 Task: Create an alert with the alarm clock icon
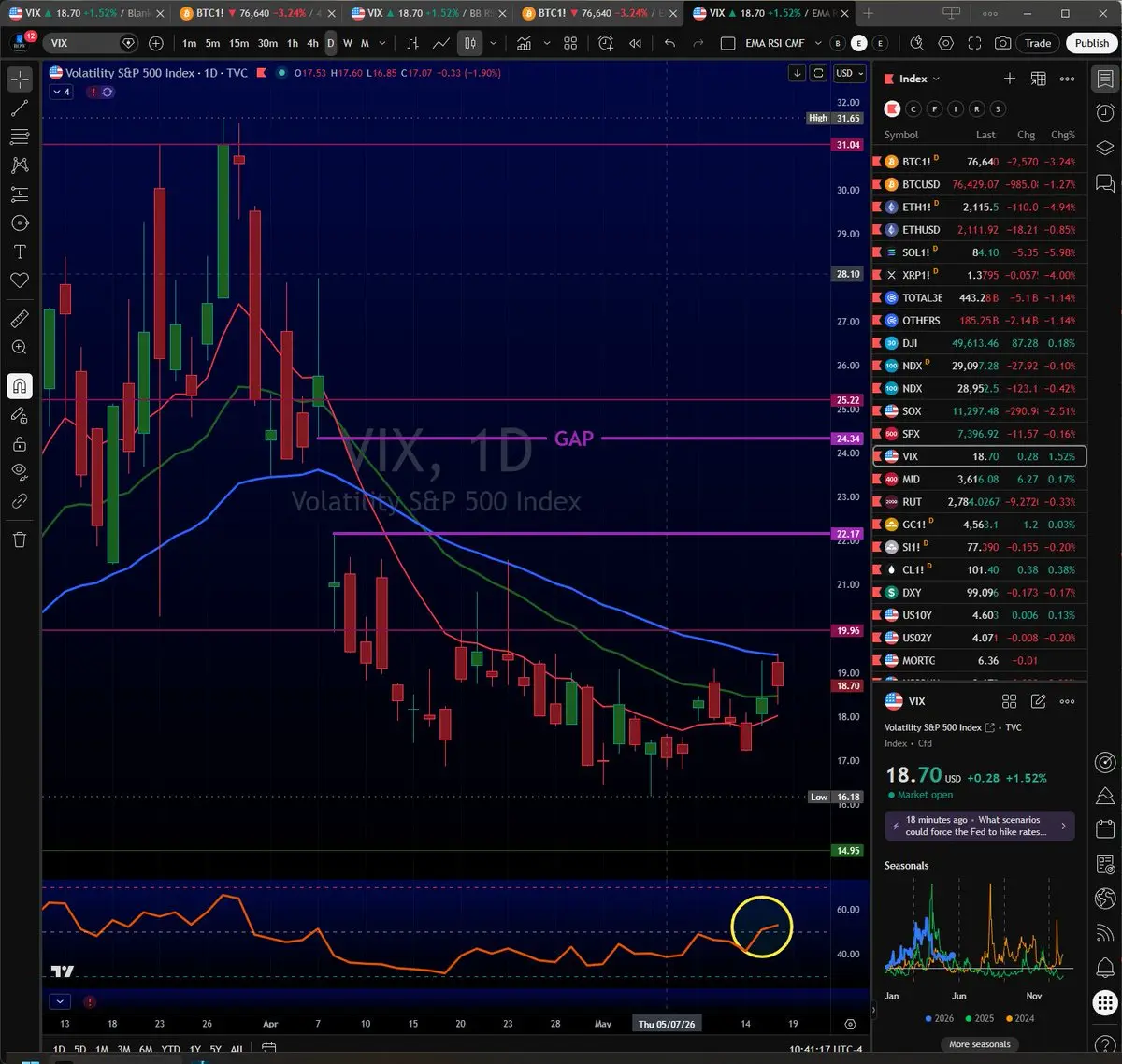pos(606,43)
